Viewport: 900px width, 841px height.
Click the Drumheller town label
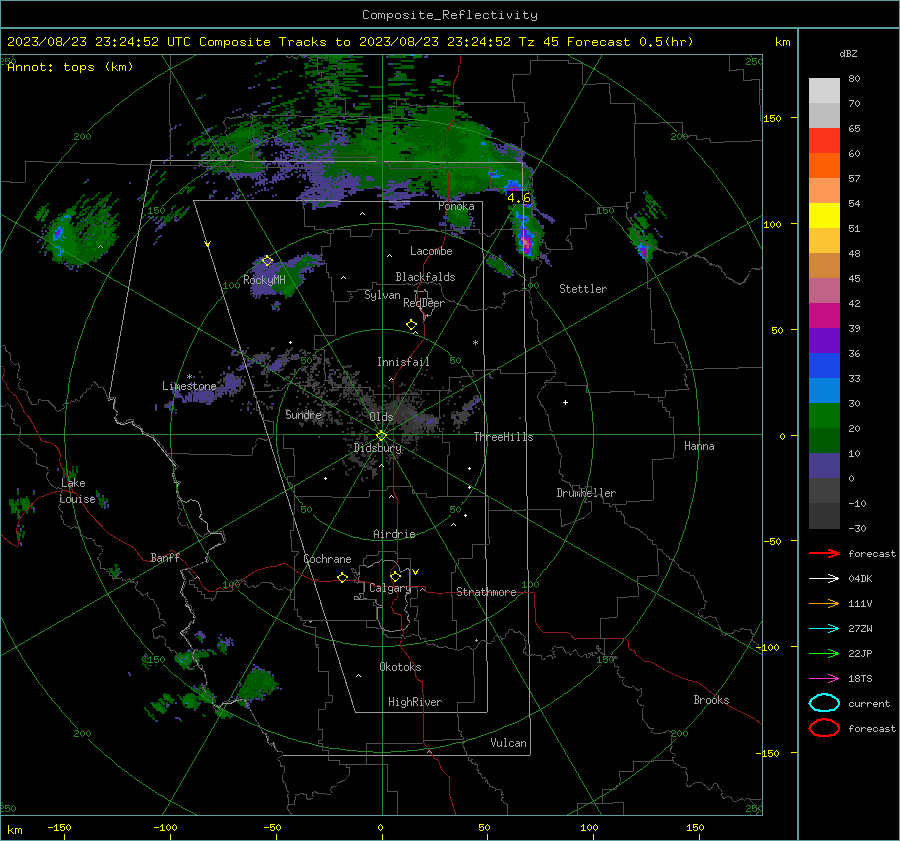[x=586, y=493]
